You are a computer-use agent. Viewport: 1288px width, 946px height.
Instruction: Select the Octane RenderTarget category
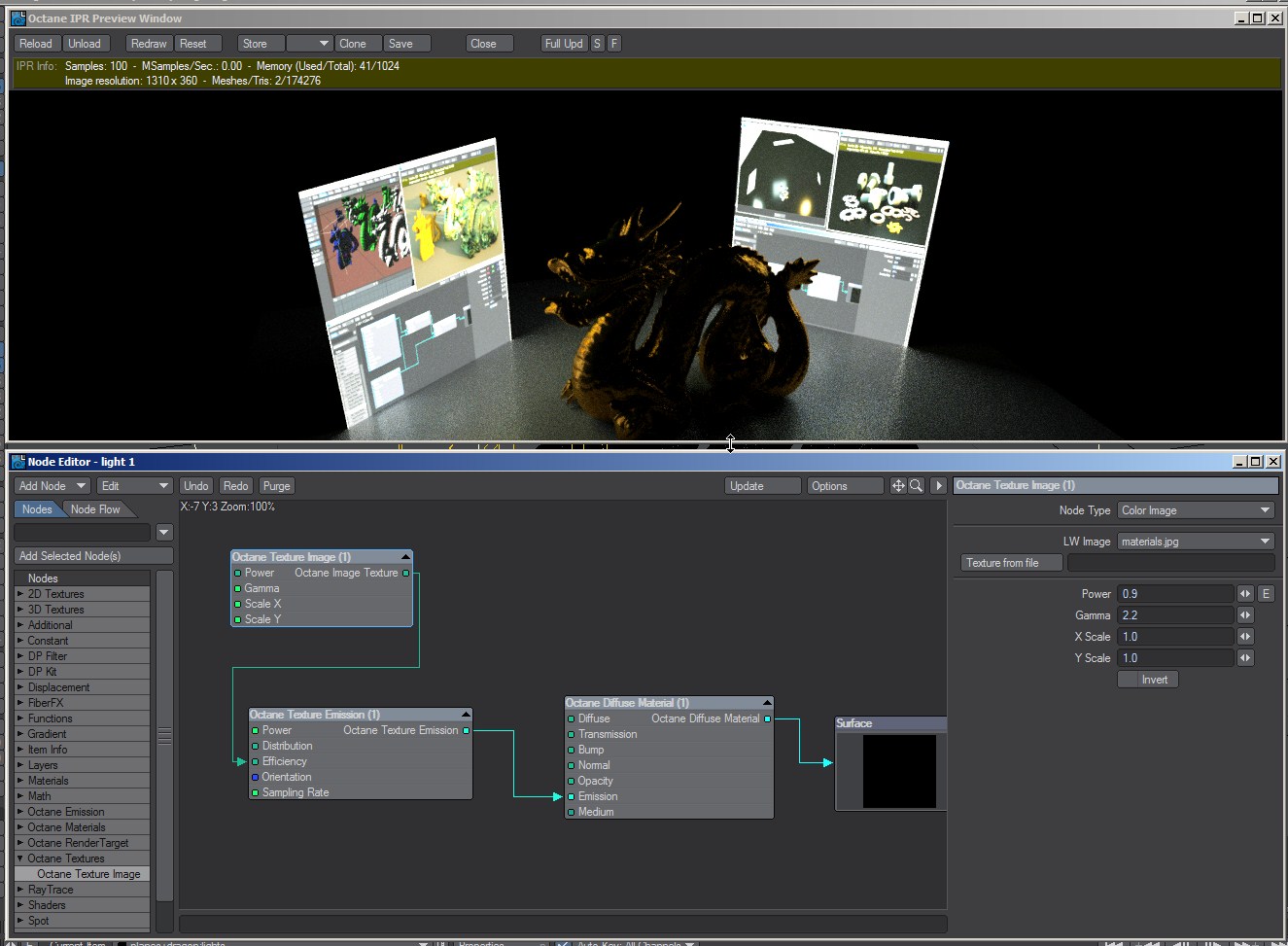(x=83, y=843)
